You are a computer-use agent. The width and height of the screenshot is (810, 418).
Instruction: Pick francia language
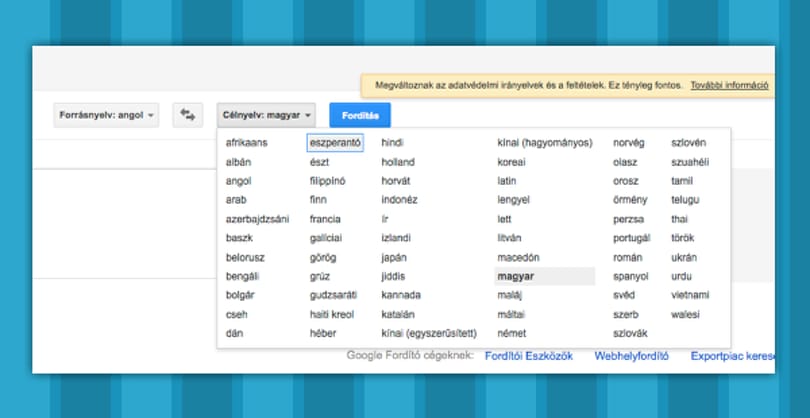[325, 219]
